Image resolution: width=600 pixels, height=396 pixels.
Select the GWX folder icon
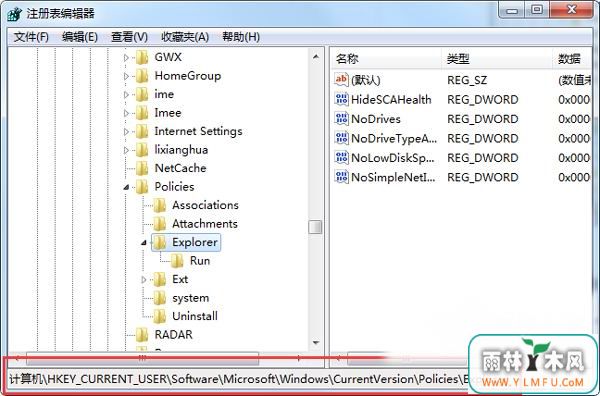(142, 57)
